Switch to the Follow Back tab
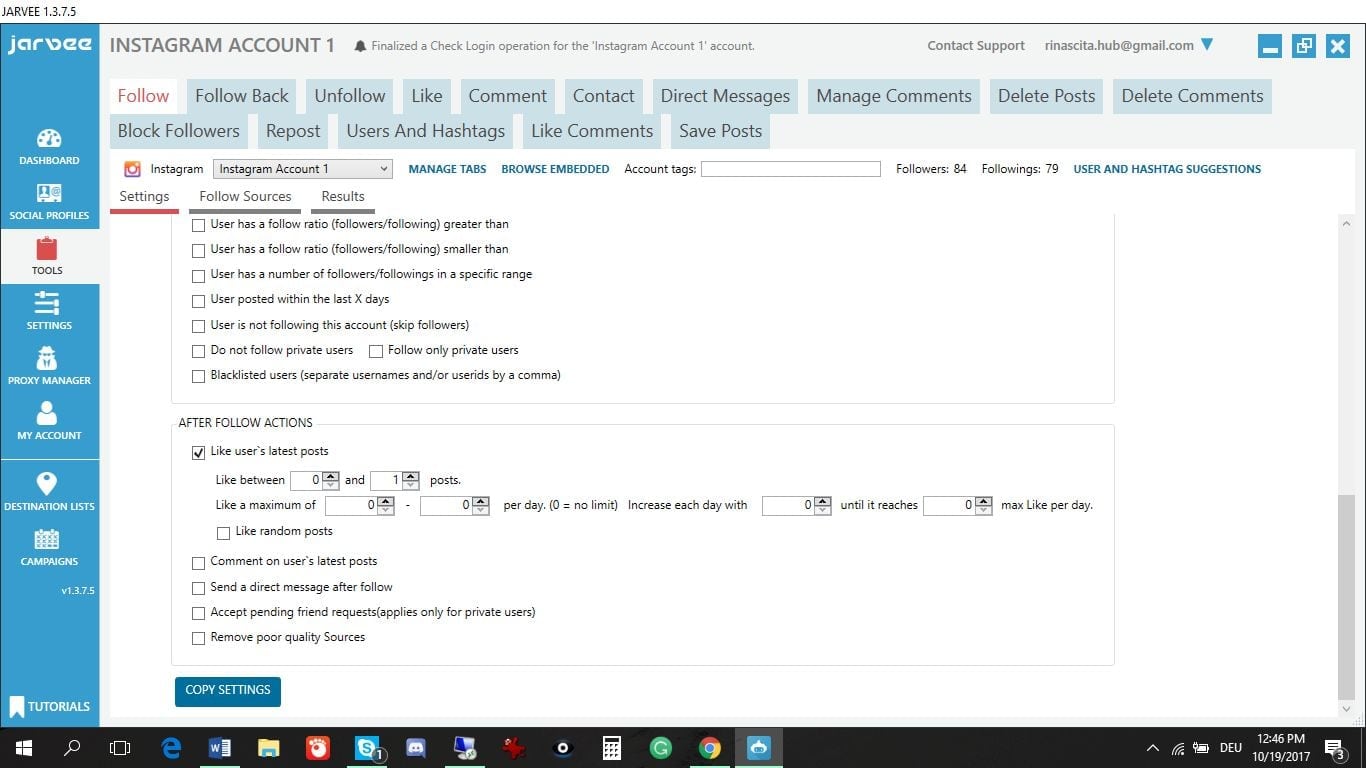This screenshot has width=1366, height=768. [x=242, y=96]
